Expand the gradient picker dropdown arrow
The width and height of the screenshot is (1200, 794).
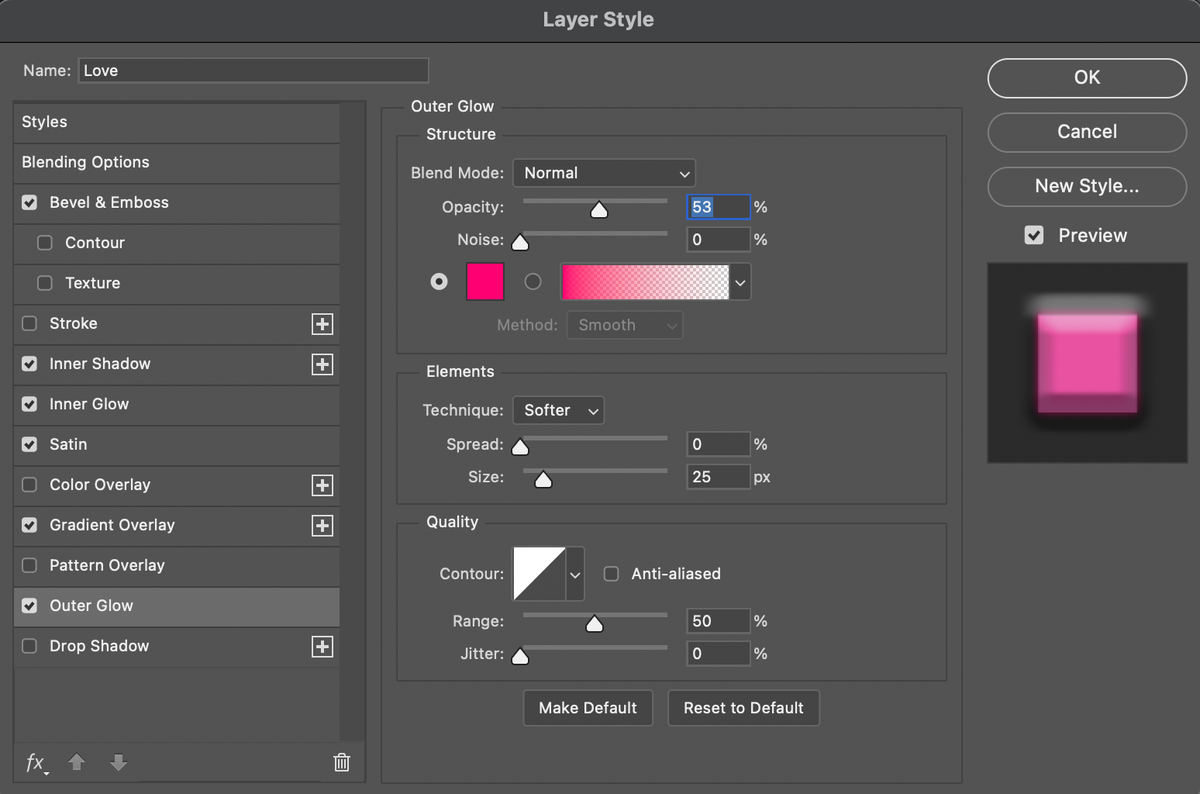pos(740,282)
